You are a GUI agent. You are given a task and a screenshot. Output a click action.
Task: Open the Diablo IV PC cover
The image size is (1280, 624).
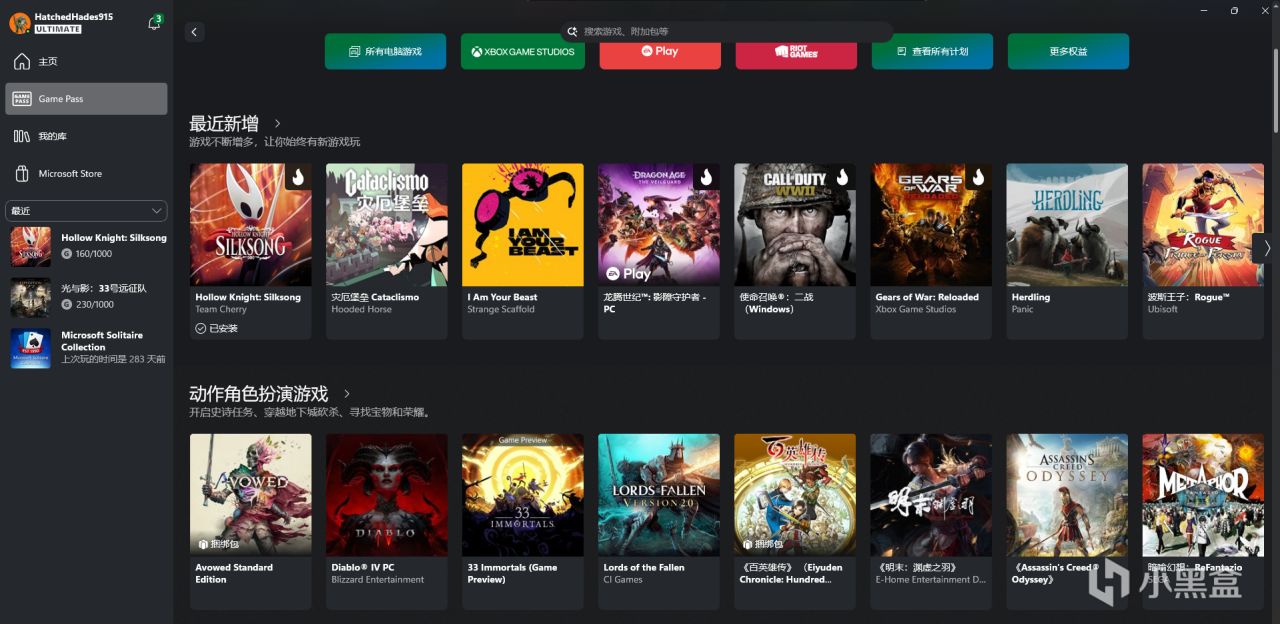pos(386,495)
